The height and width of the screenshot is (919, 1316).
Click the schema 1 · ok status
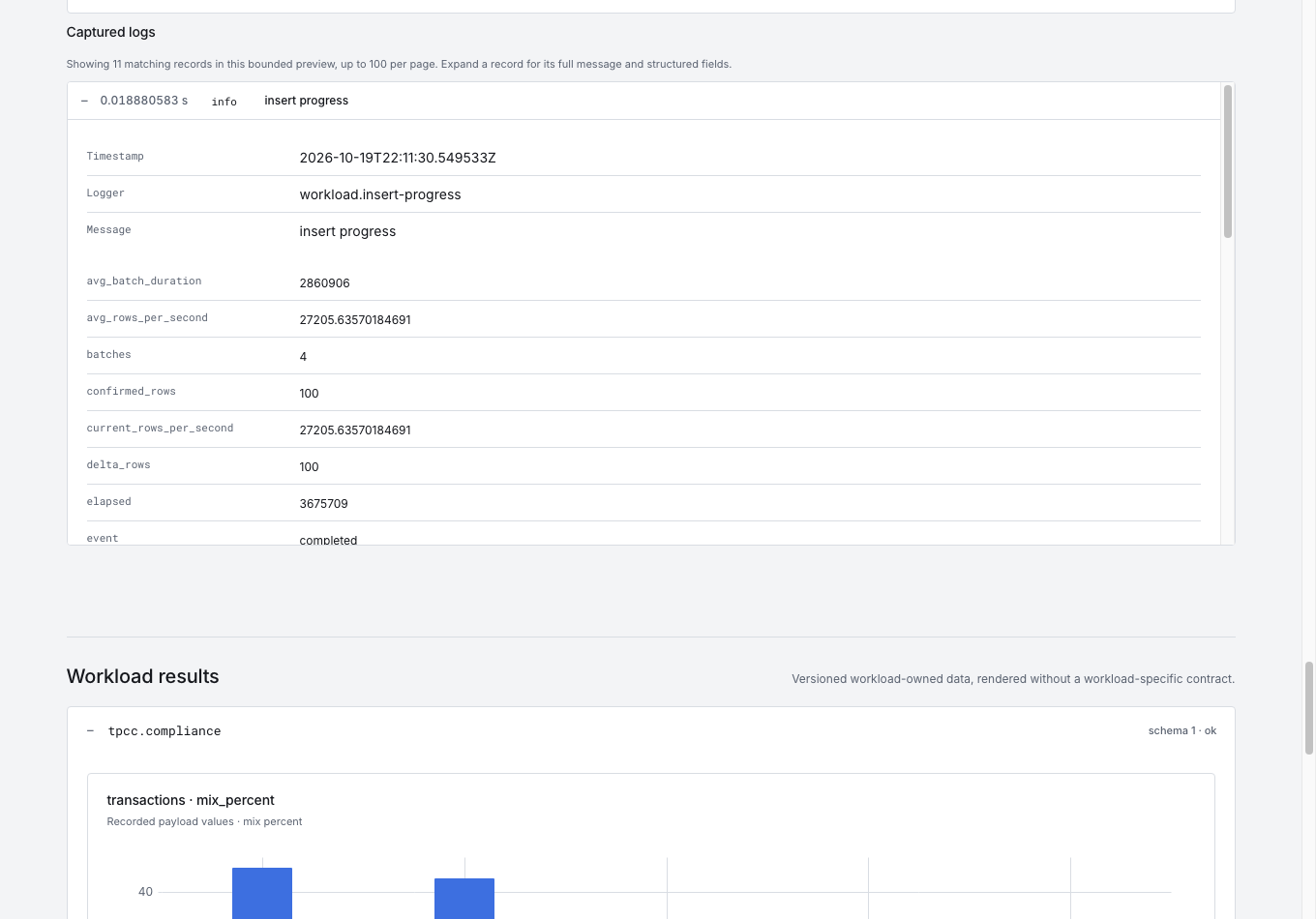point(1182,731)
